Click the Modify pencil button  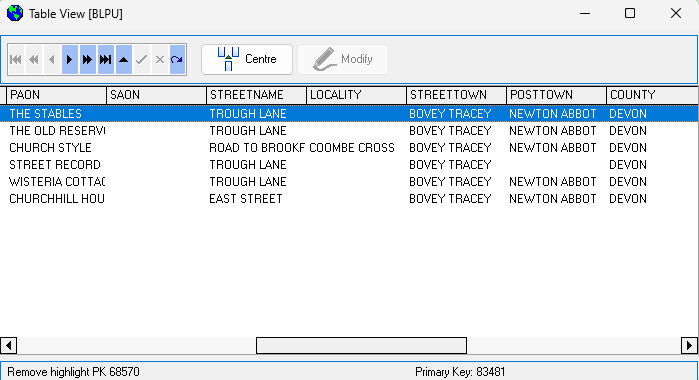[x=343, y=59]
